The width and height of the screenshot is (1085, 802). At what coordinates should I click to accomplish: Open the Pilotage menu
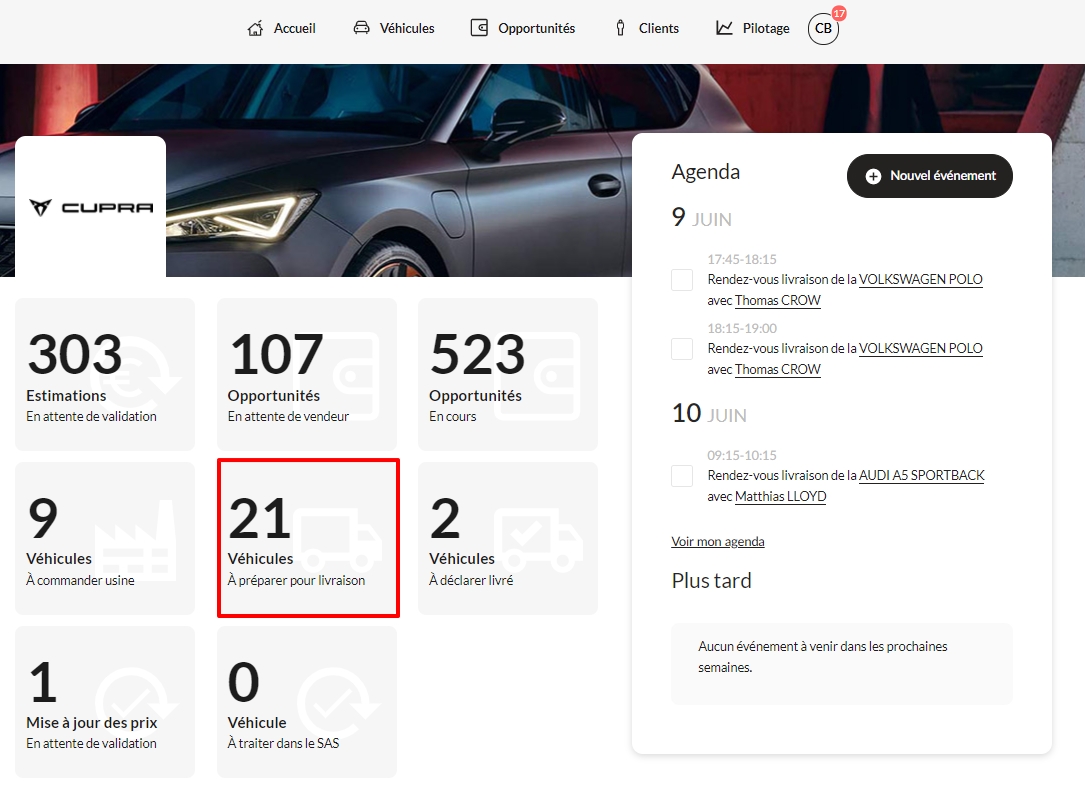click(x=752, y=28)
